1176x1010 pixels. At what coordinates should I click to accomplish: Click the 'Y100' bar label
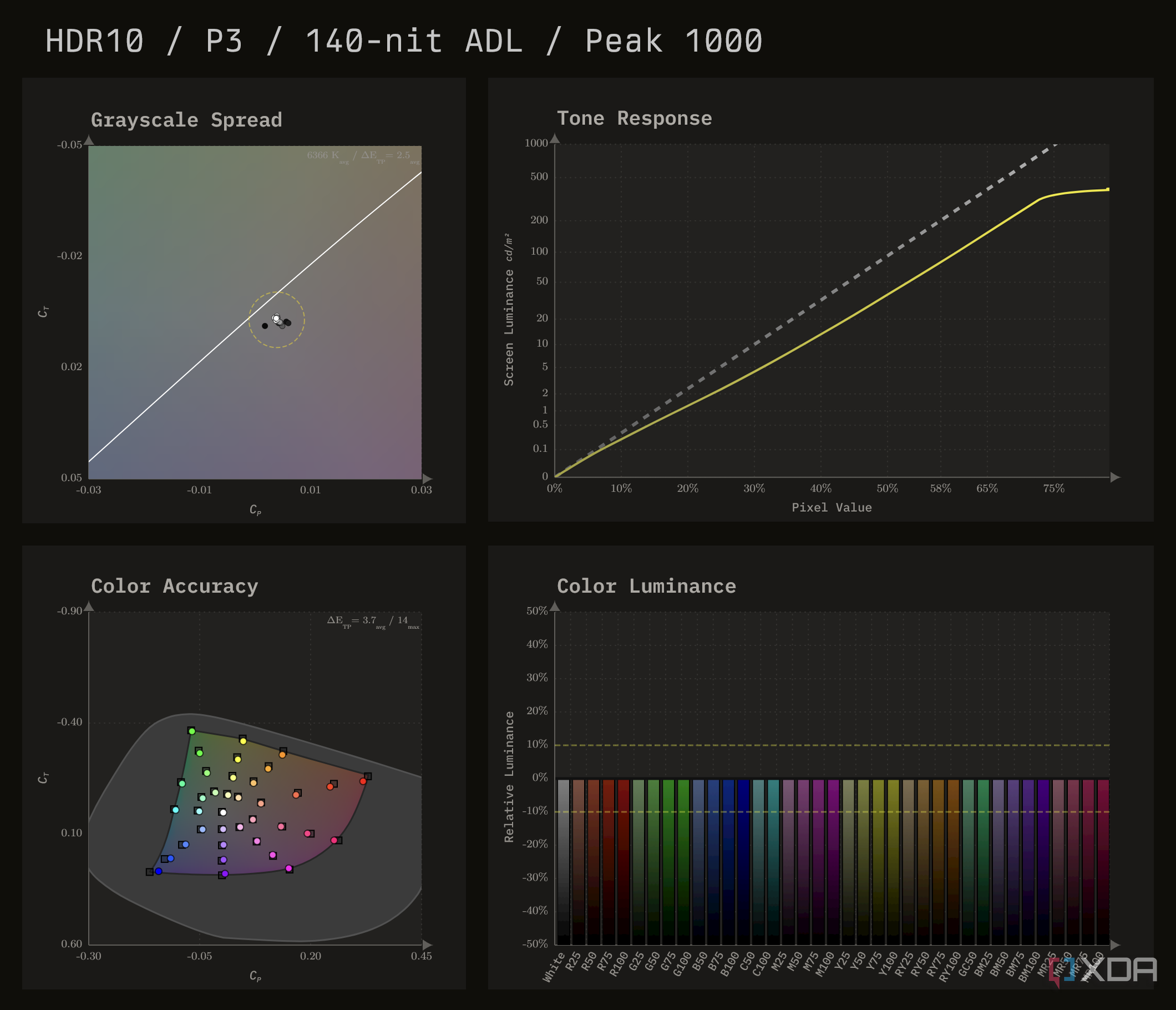(x=888, y=964)
